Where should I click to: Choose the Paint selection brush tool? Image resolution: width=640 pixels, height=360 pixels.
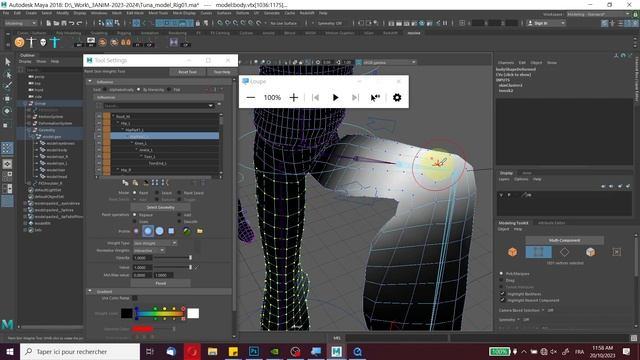(x=8, y=86)
